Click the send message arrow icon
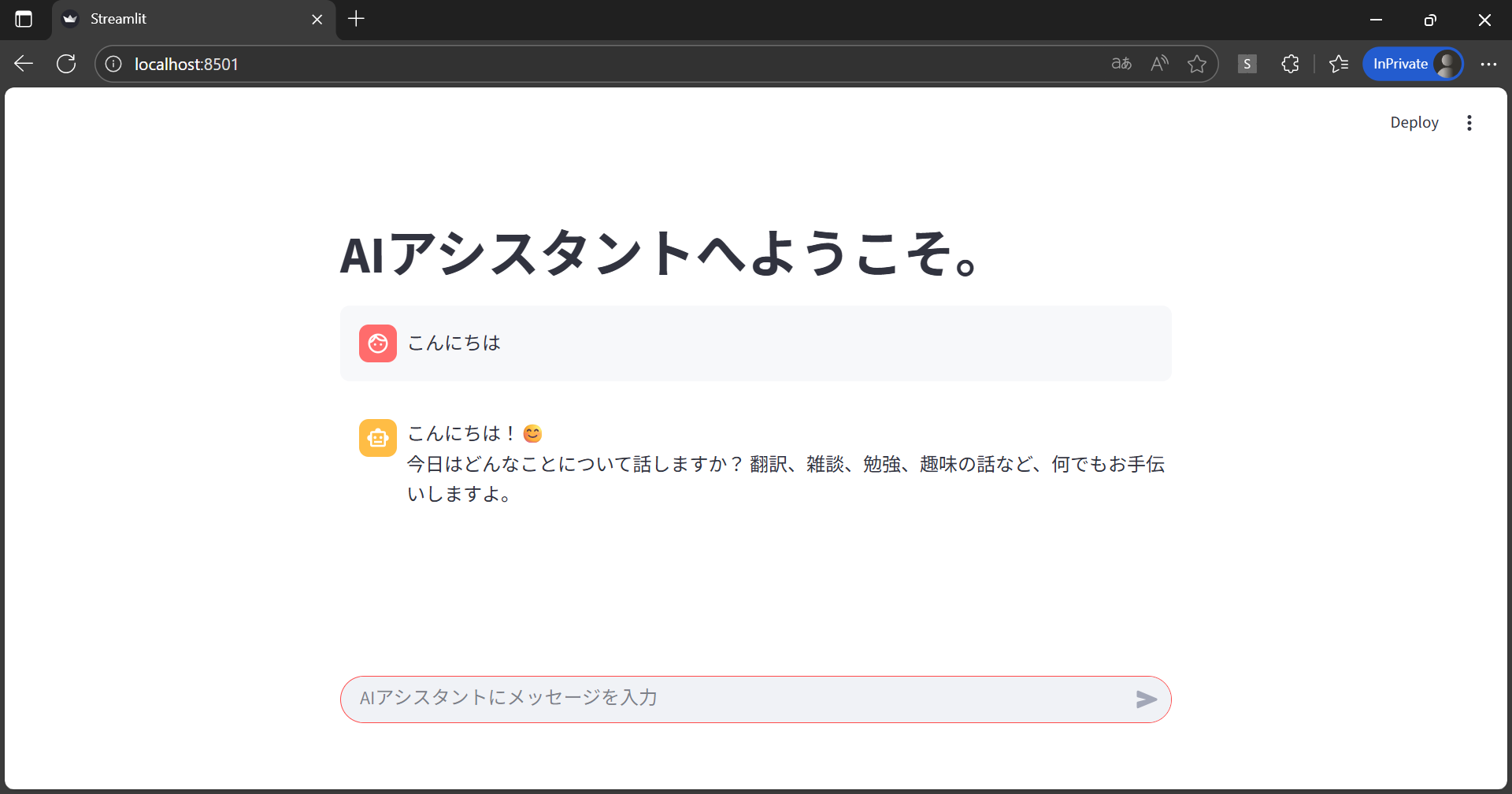 click(1146, 699)
